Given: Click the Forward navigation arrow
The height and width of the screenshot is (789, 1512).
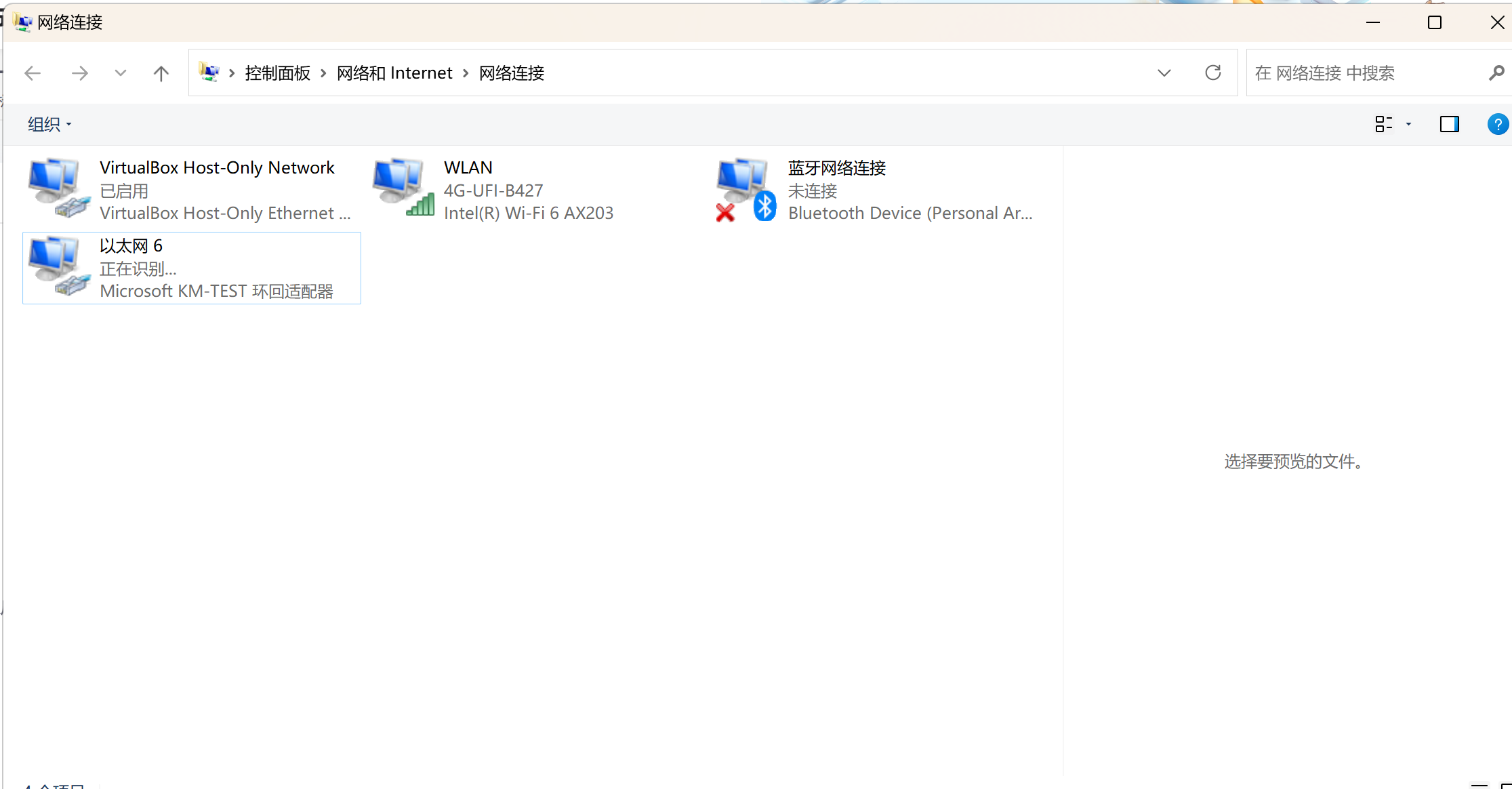Looking at the screenshot, I should click(x=79, y=73).
